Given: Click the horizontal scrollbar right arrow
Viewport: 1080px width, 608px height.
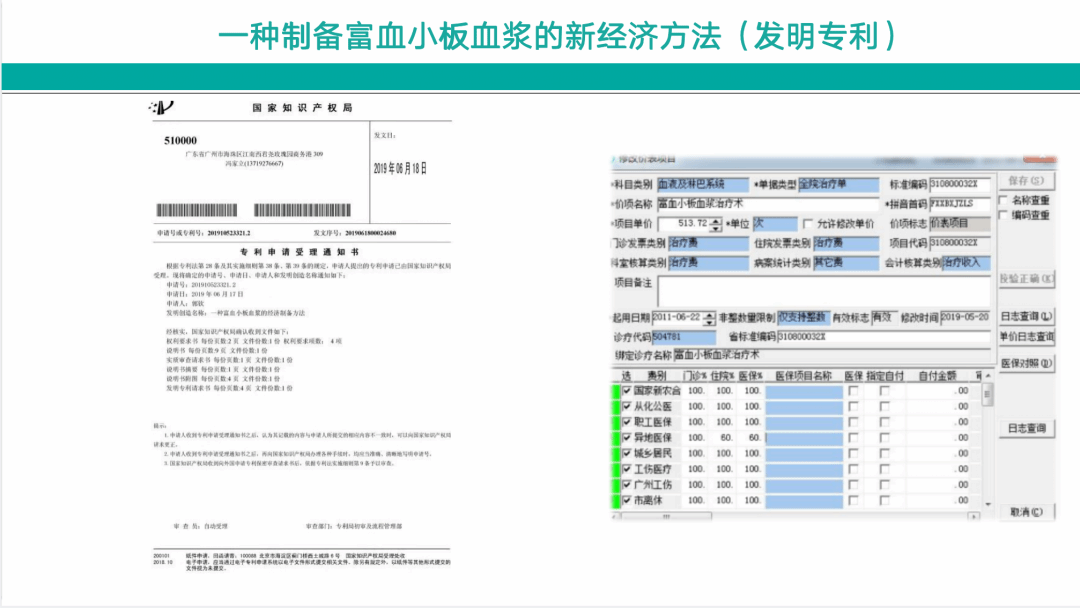Looking at the screenshot, I should point(975,515).
